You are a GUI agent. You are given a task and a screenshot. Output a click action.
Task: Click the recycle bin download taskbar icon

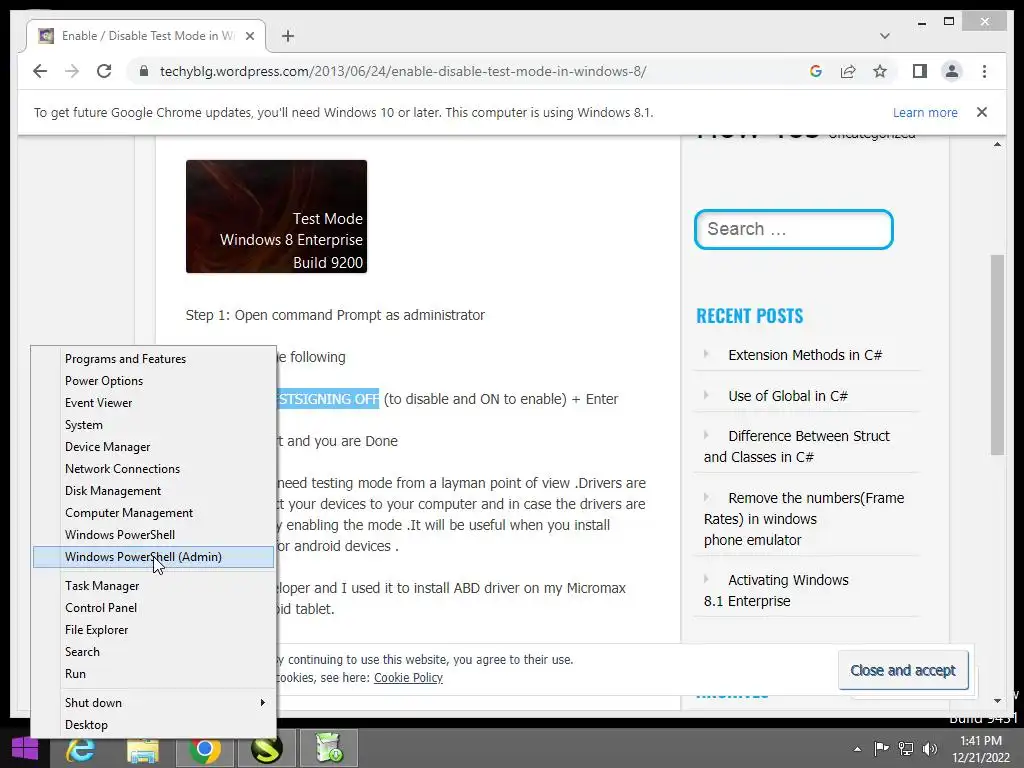pyautogui.click(x=328, y=749)
